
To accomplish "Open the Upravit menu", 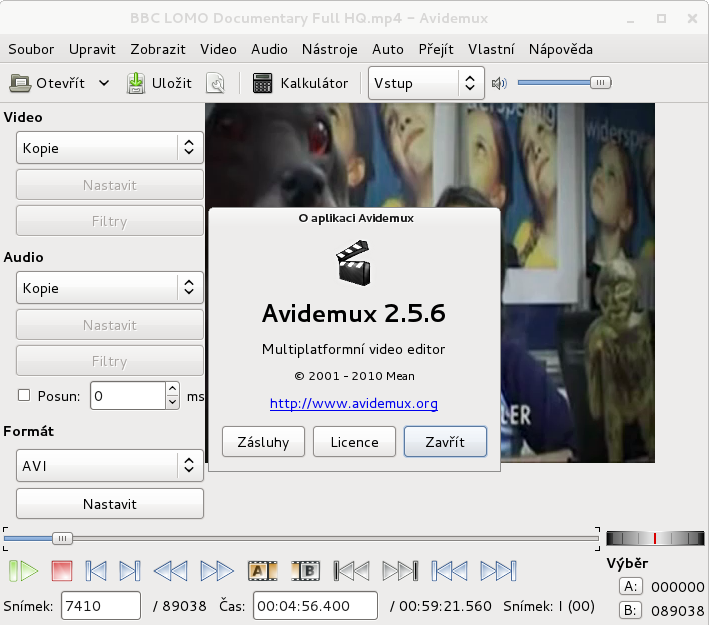I will coord(92,49).
